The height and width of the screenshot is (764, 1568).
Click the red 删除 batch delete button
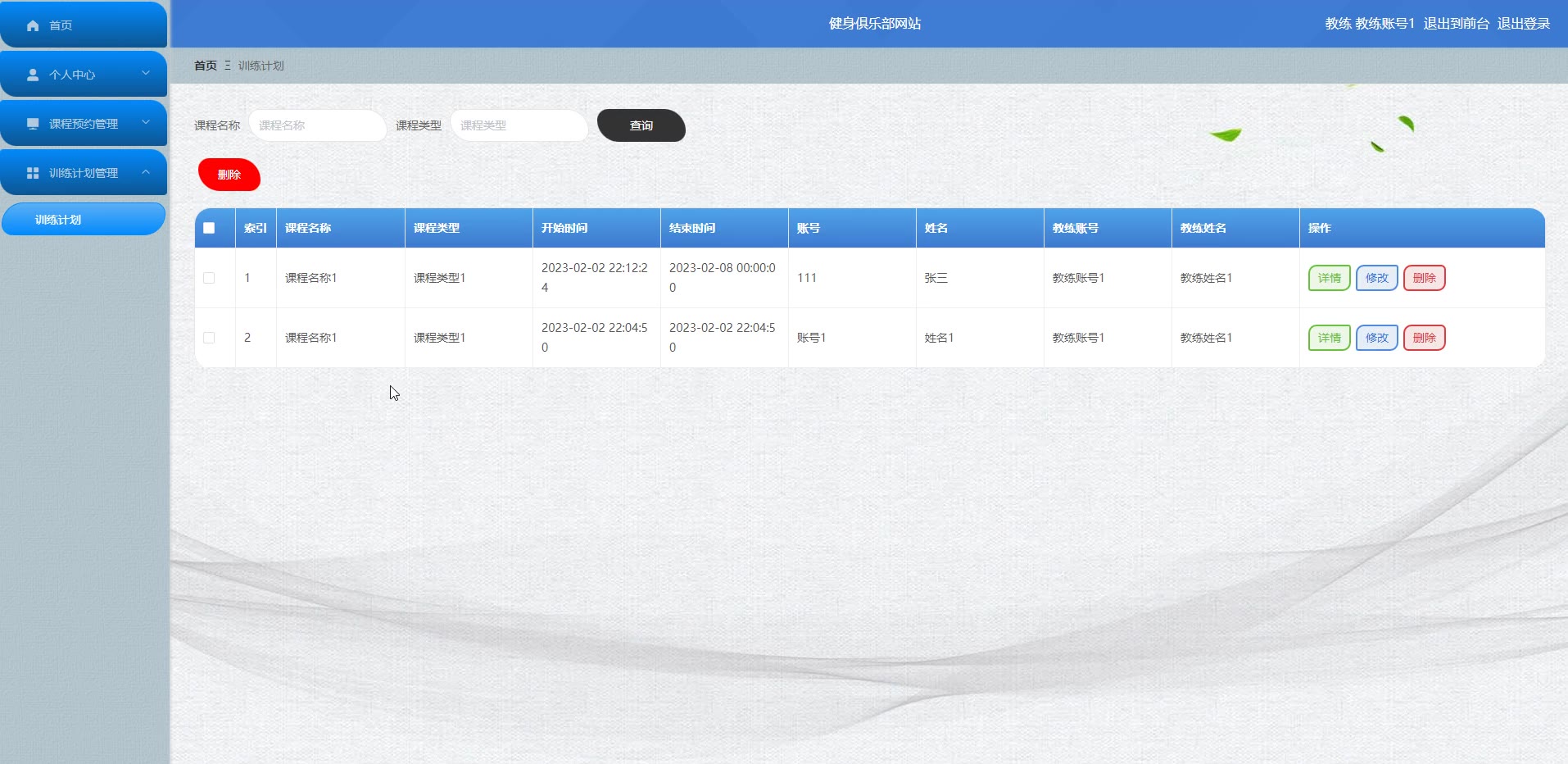point(229,175)
